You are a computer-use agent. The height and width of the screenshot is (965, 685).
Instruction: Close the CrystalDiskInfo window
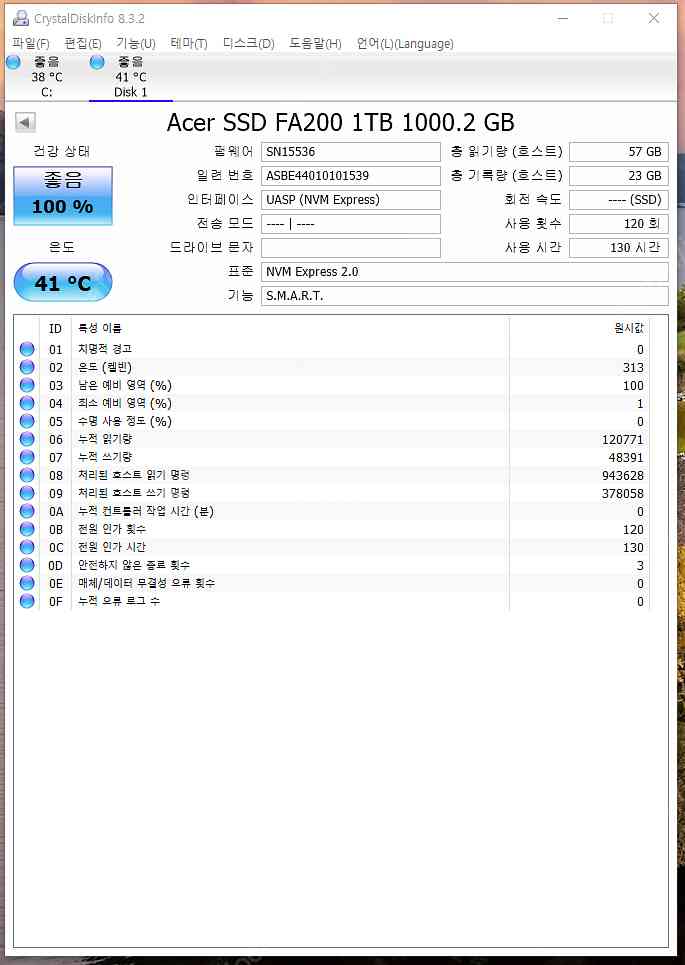point(654,18)
